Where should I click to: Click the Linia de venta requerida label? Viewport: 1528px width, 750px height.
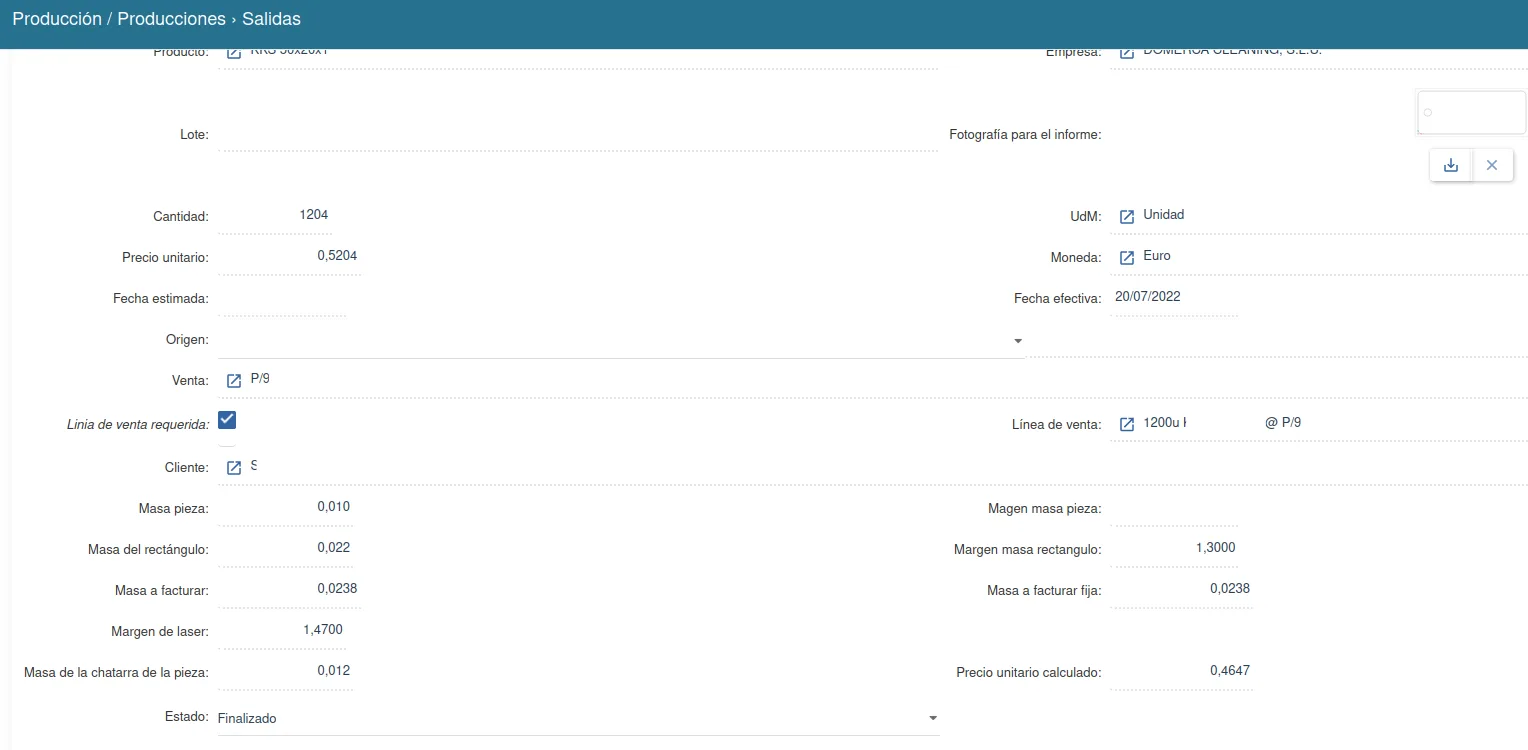coord(138,425)
